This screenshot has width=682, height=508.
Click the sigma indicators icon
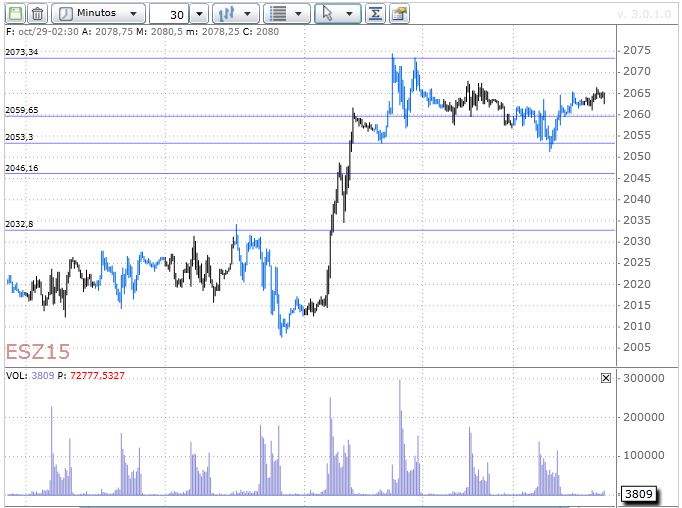[x=375, y=14]
